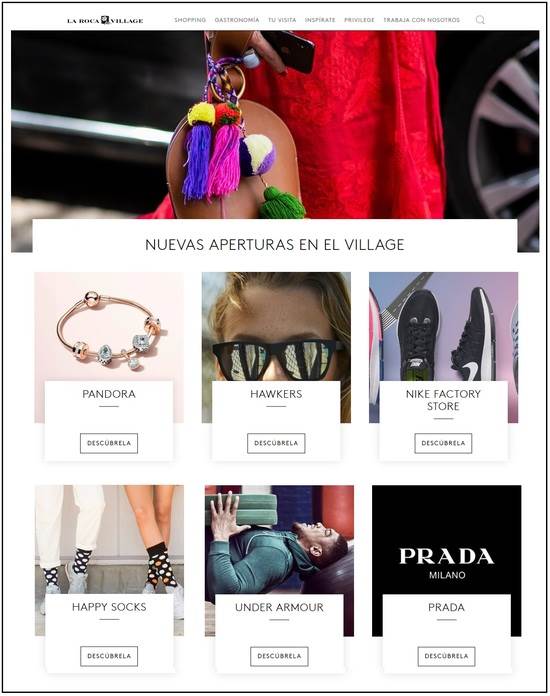Open the Shopping menu

point(190,20)
